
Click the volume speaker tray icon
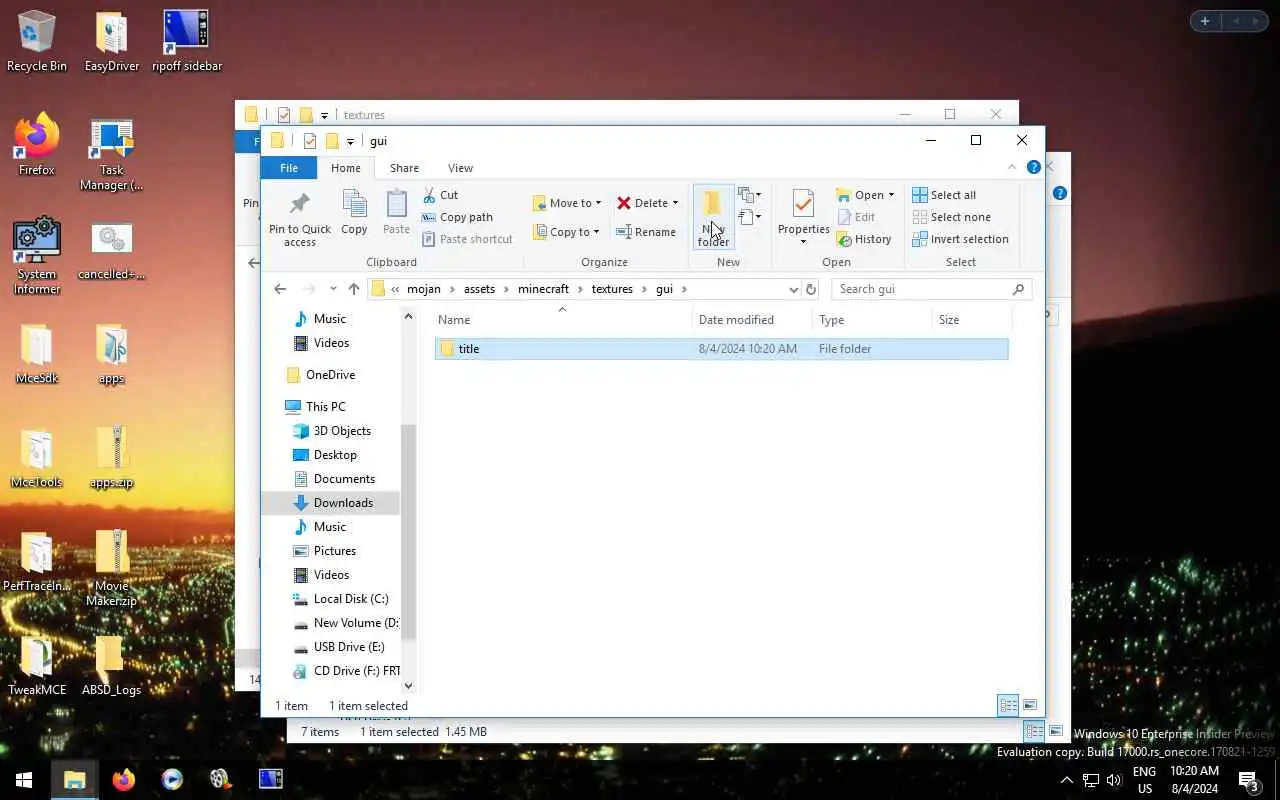tap(1114, 780)
